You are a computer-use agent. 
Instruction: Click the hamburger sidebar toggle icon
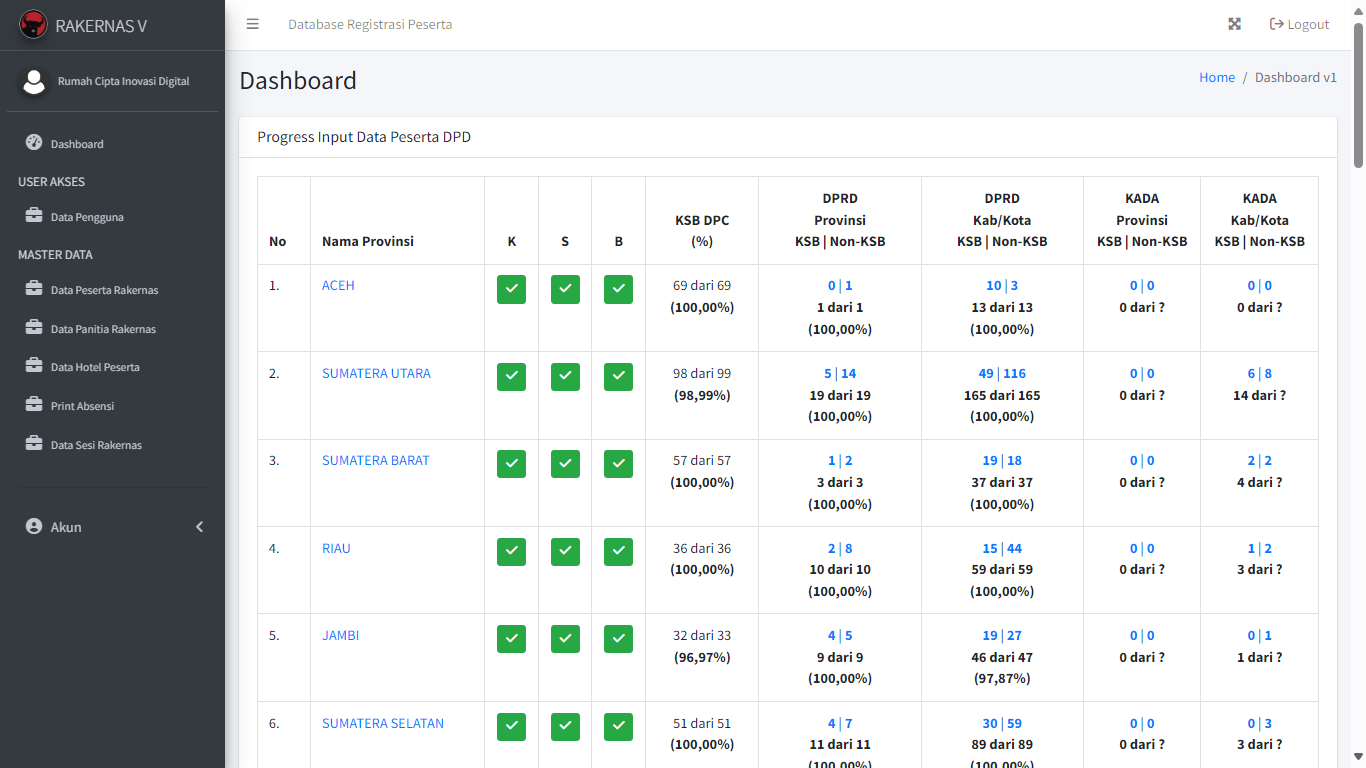(253, 24)
